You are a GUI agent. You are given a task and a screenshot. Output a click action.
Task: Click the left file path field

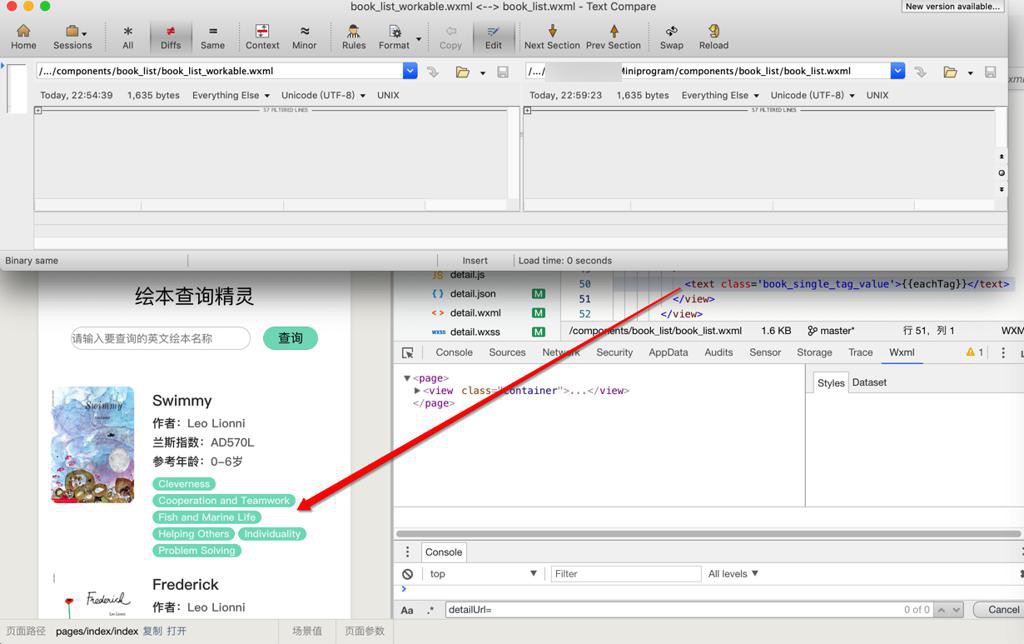point(220,71)
